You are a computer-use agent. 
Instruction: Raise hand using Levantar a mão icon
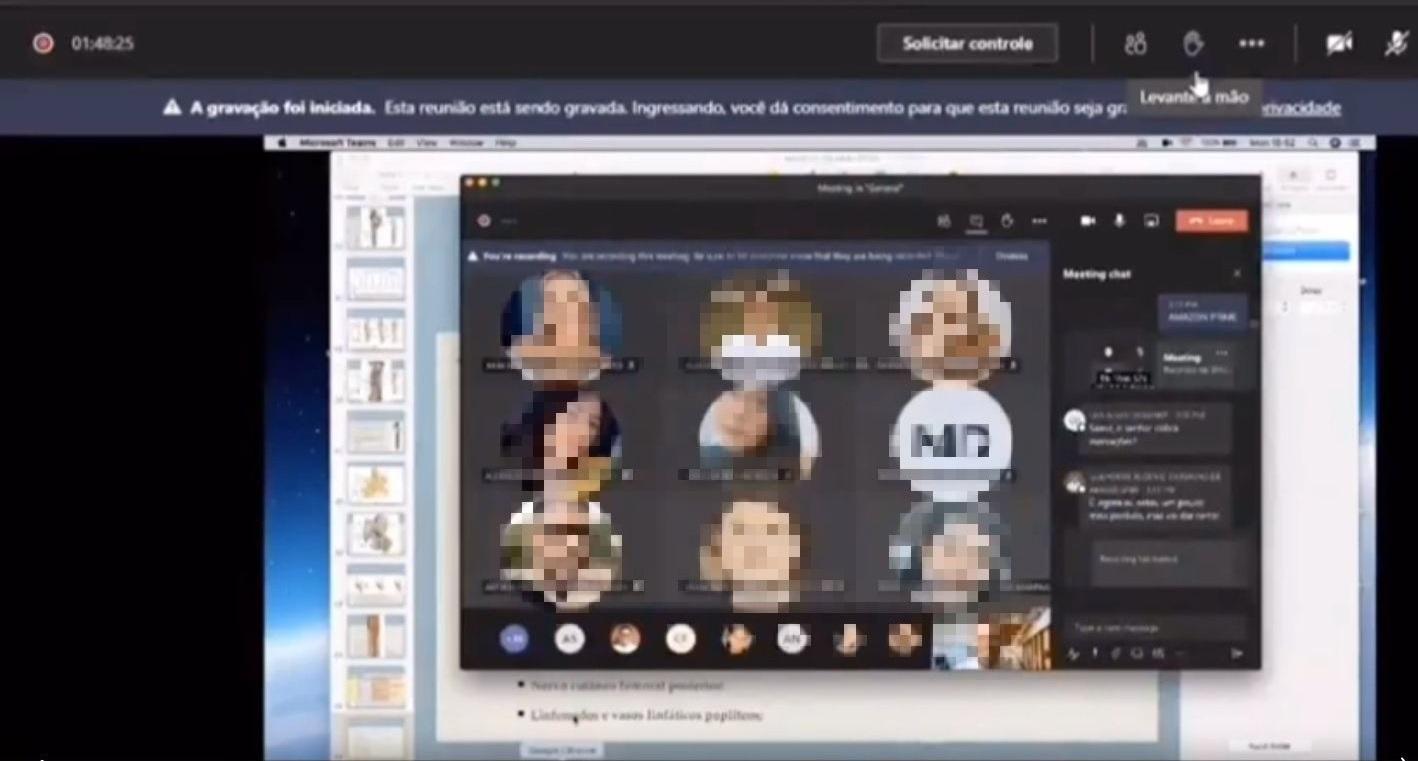click(1192, 44)
